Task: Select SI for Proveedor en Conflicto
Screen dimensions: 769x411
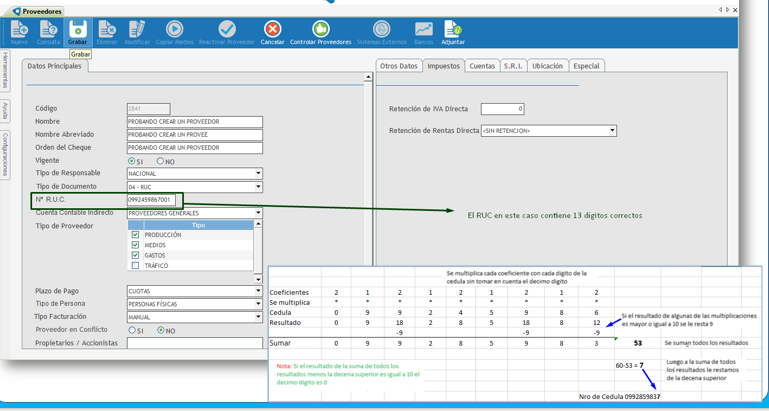Action: 131,330
